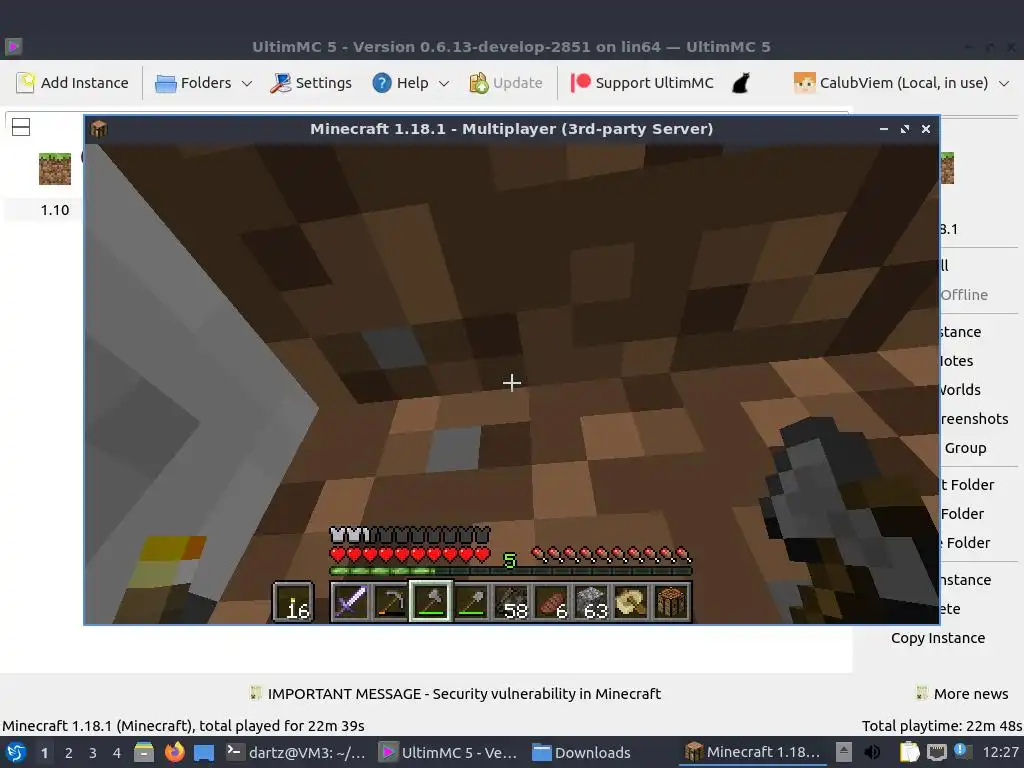Image resolution: width=1024 pixels, height=768 pixels.
Task: Click the Minecraft experience bar
Action: coord(510,571)
